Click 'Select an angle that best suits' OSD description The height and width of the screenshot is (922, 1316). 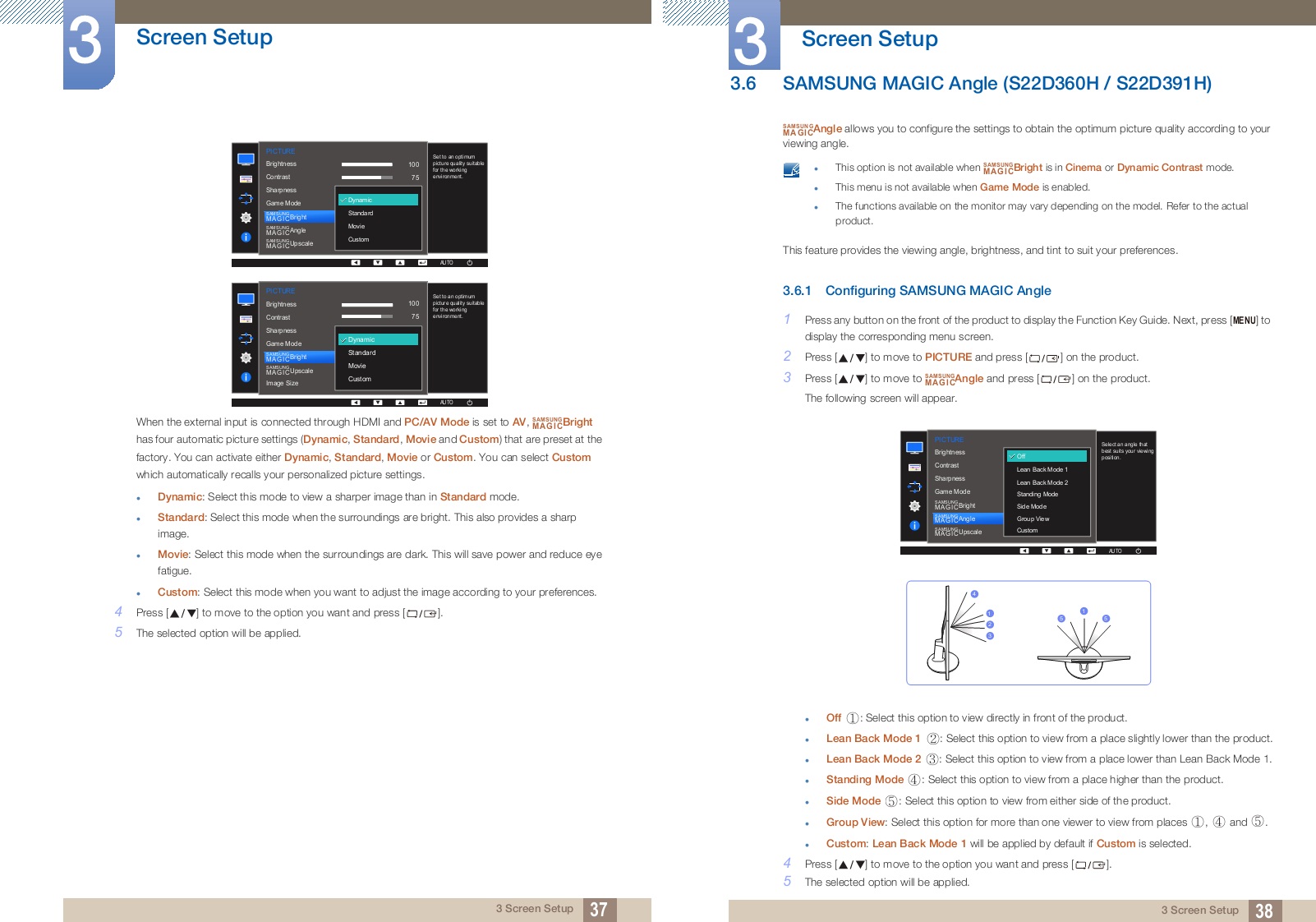(x=1127, y=450)
